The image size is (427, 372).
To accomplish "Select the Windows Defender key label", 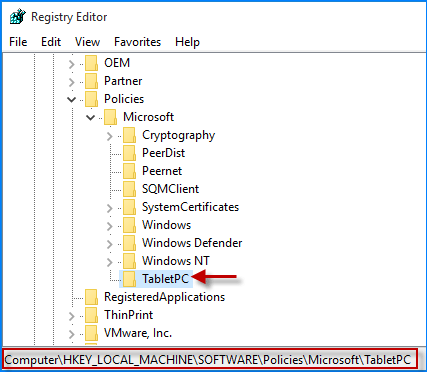I will pyautogui.click(x=192, y=243).
